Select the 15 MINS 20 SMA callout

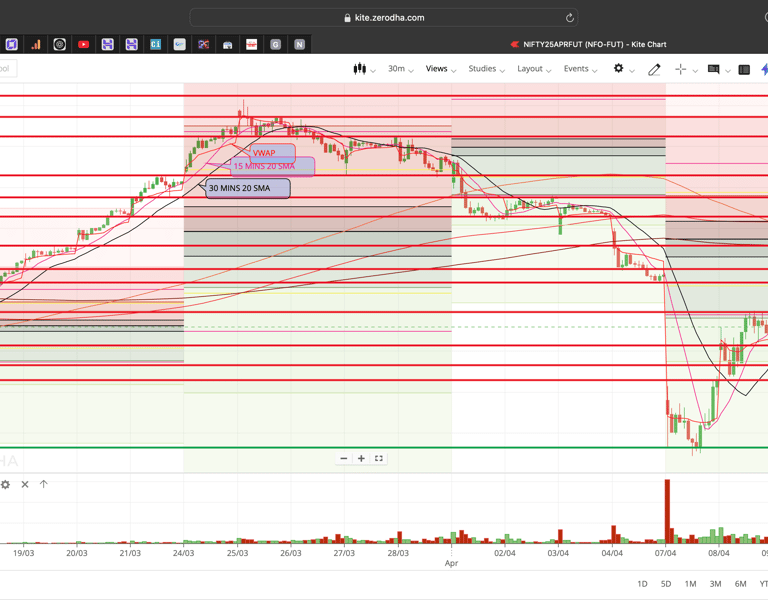tap(272, 167)
